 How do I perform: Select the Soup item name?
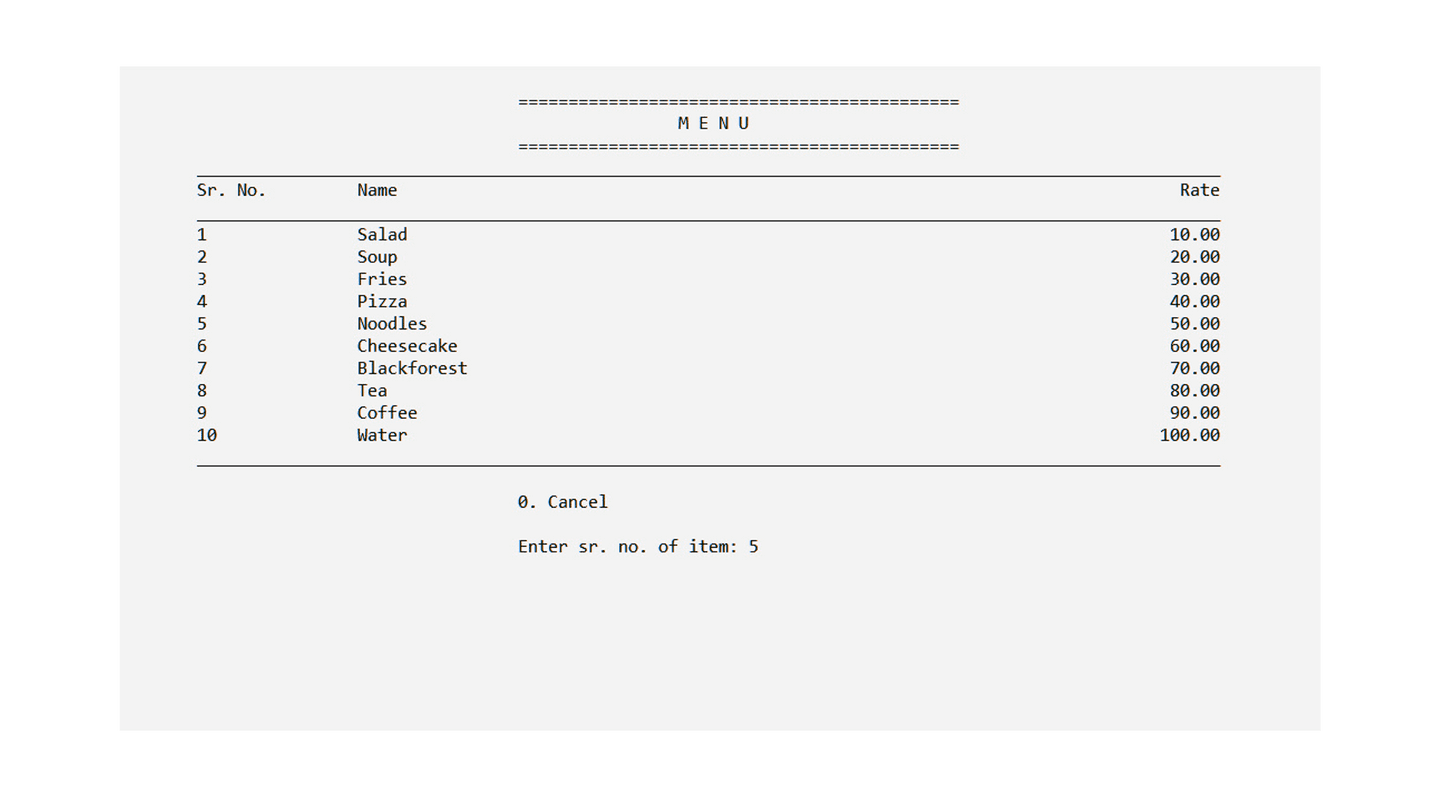(x=377, y=257)
